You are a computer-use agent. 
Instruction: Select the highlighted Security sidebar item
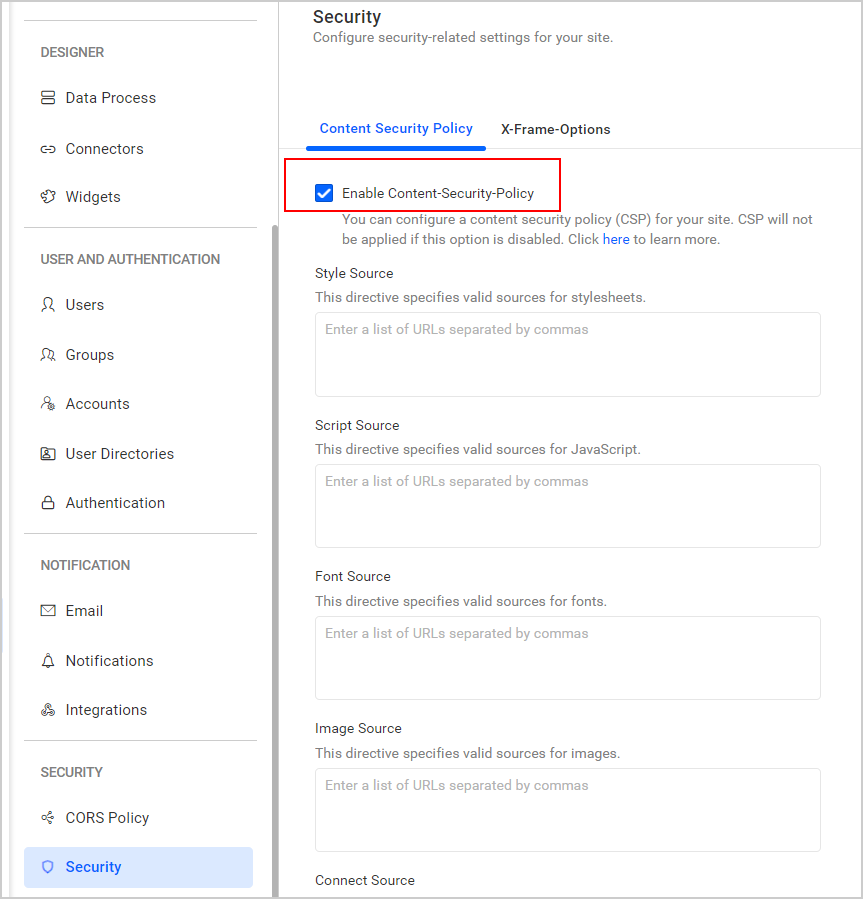click(93, 866)
